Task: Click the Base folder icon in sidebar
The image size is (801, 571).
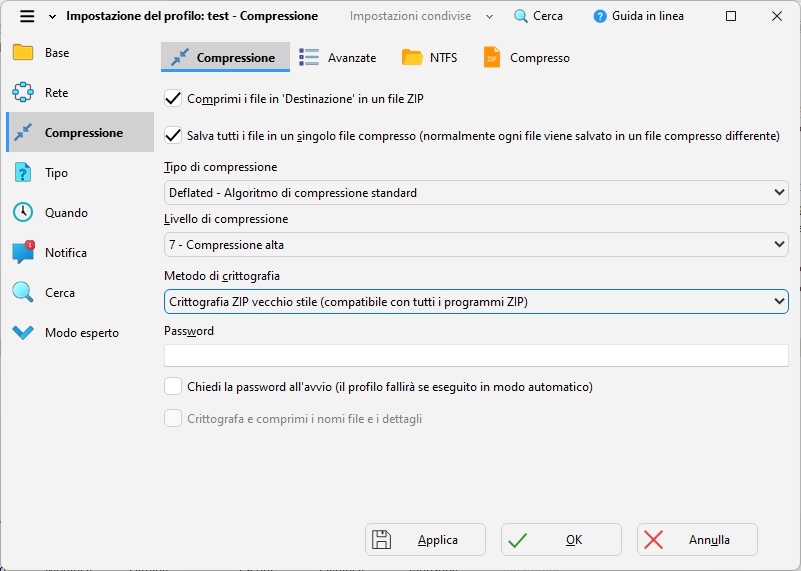Action: [23, 53]
